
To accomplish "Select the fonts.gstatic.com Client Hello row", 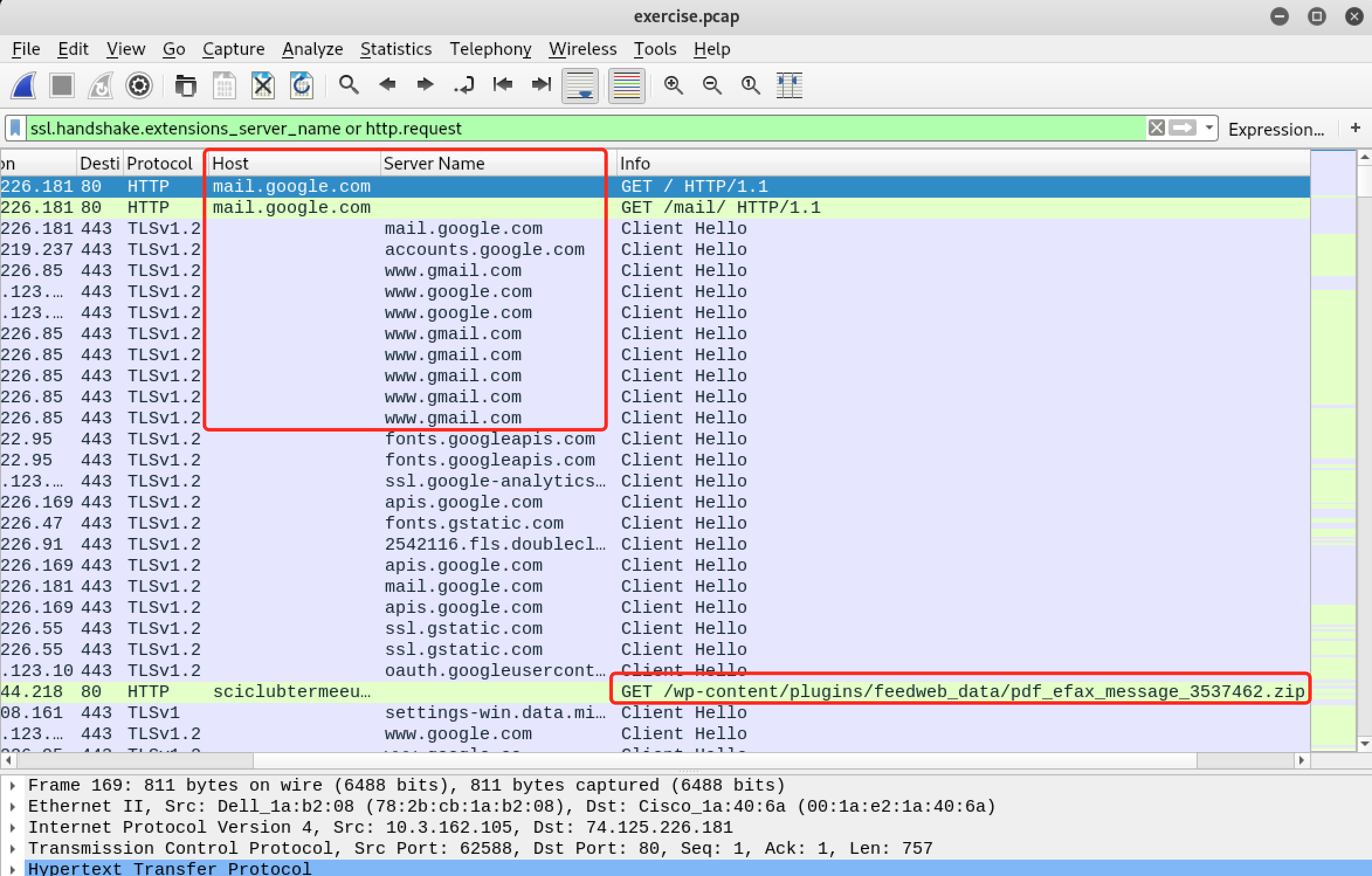I will (x=655, y=523).
